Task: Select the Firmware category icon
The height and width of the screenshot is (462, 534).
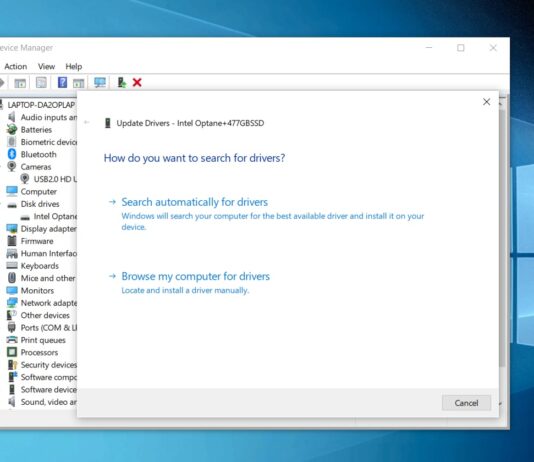Action: 12,241
